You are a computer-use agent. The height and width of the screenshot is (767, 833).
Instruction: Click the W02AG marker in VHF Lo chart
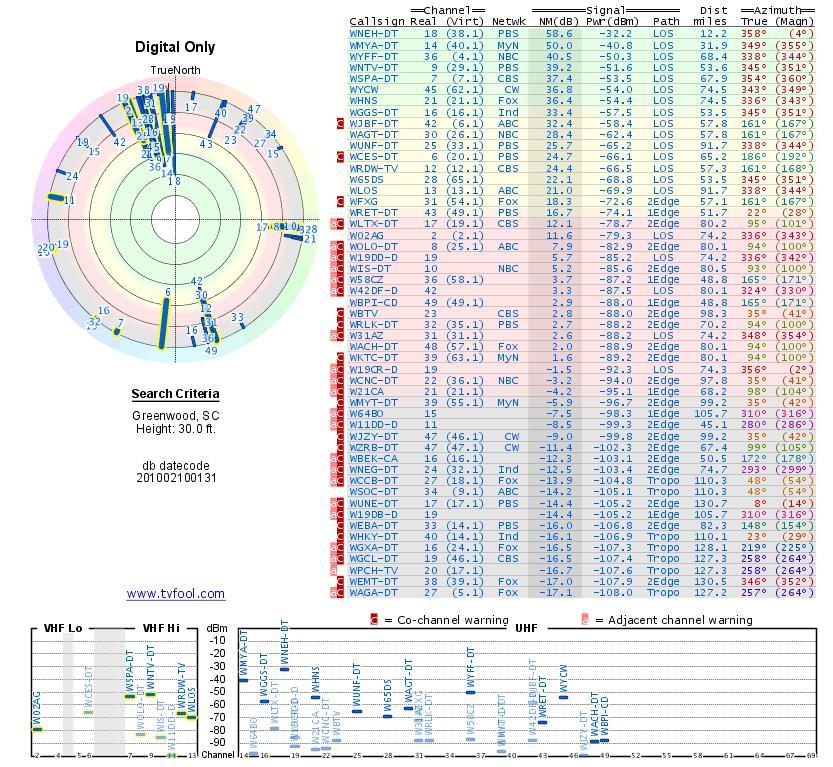(37, 729)
